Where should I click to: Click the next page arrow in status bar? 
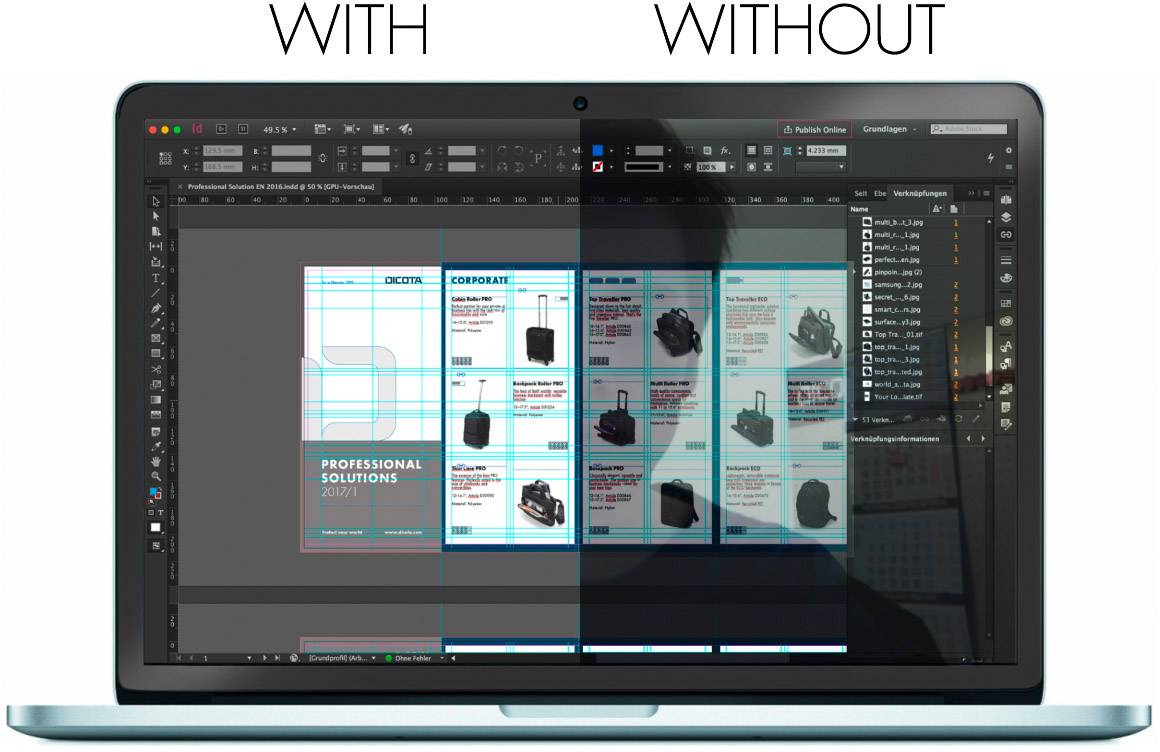tap(264, 658)
